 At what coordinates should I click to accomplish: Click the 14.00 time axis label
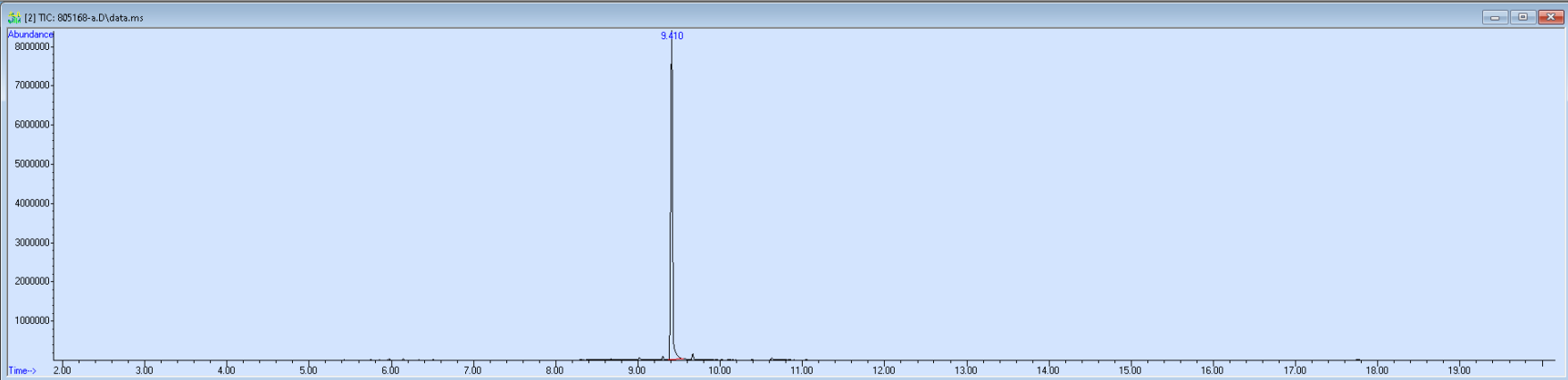[x=1048, y=370]
